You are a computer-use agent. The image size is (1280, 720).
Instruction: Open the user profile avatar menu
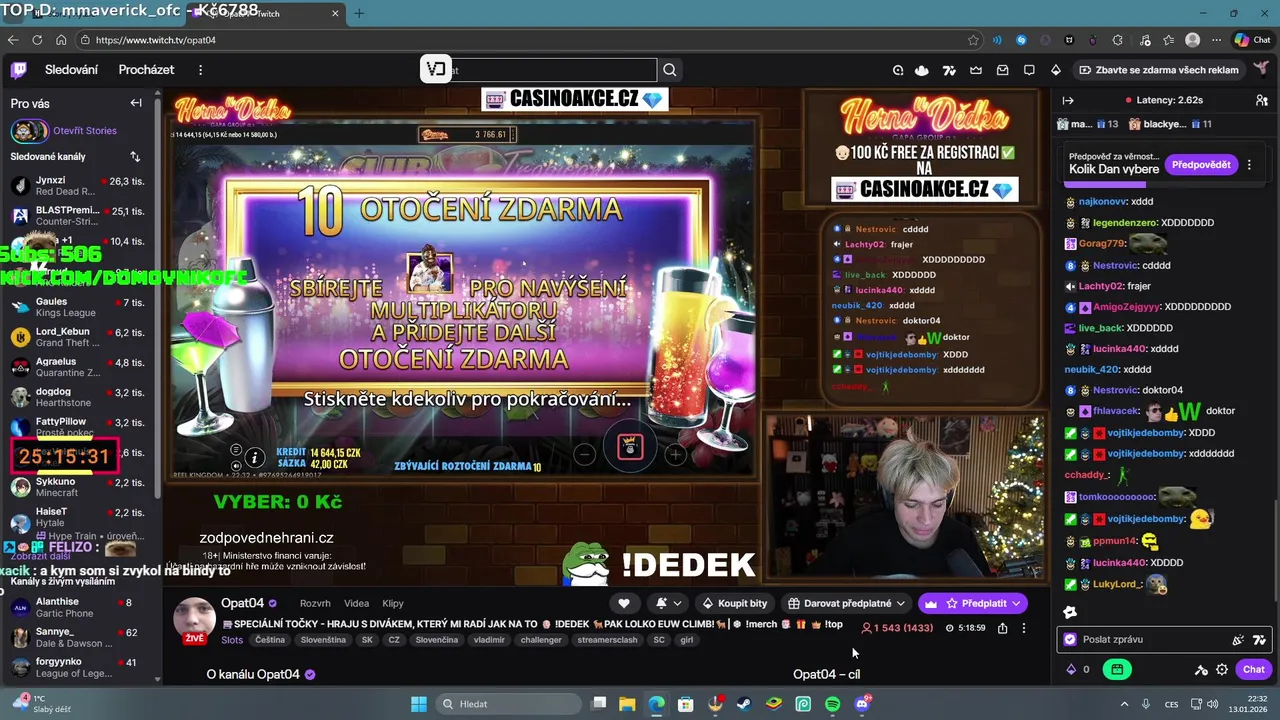(1262, 69)
